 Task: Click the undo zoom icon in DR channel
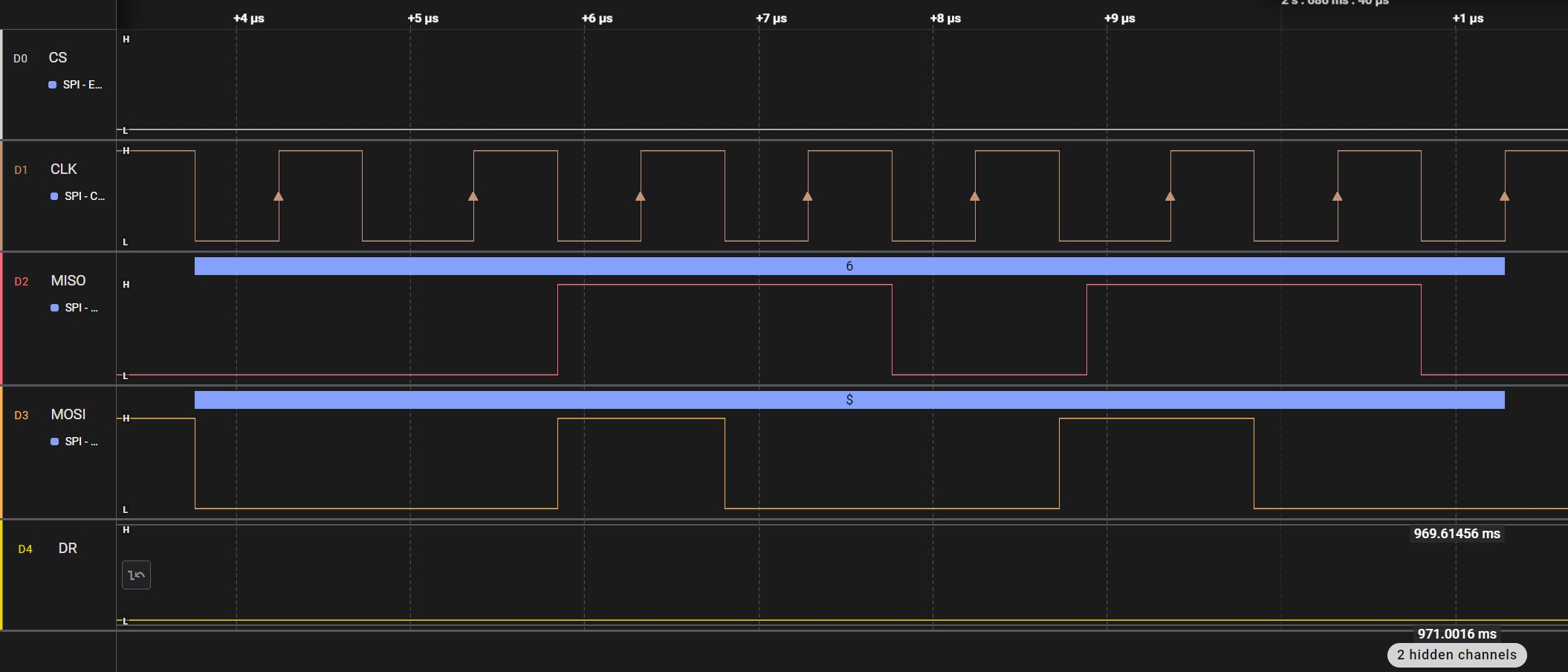[136, 575]
